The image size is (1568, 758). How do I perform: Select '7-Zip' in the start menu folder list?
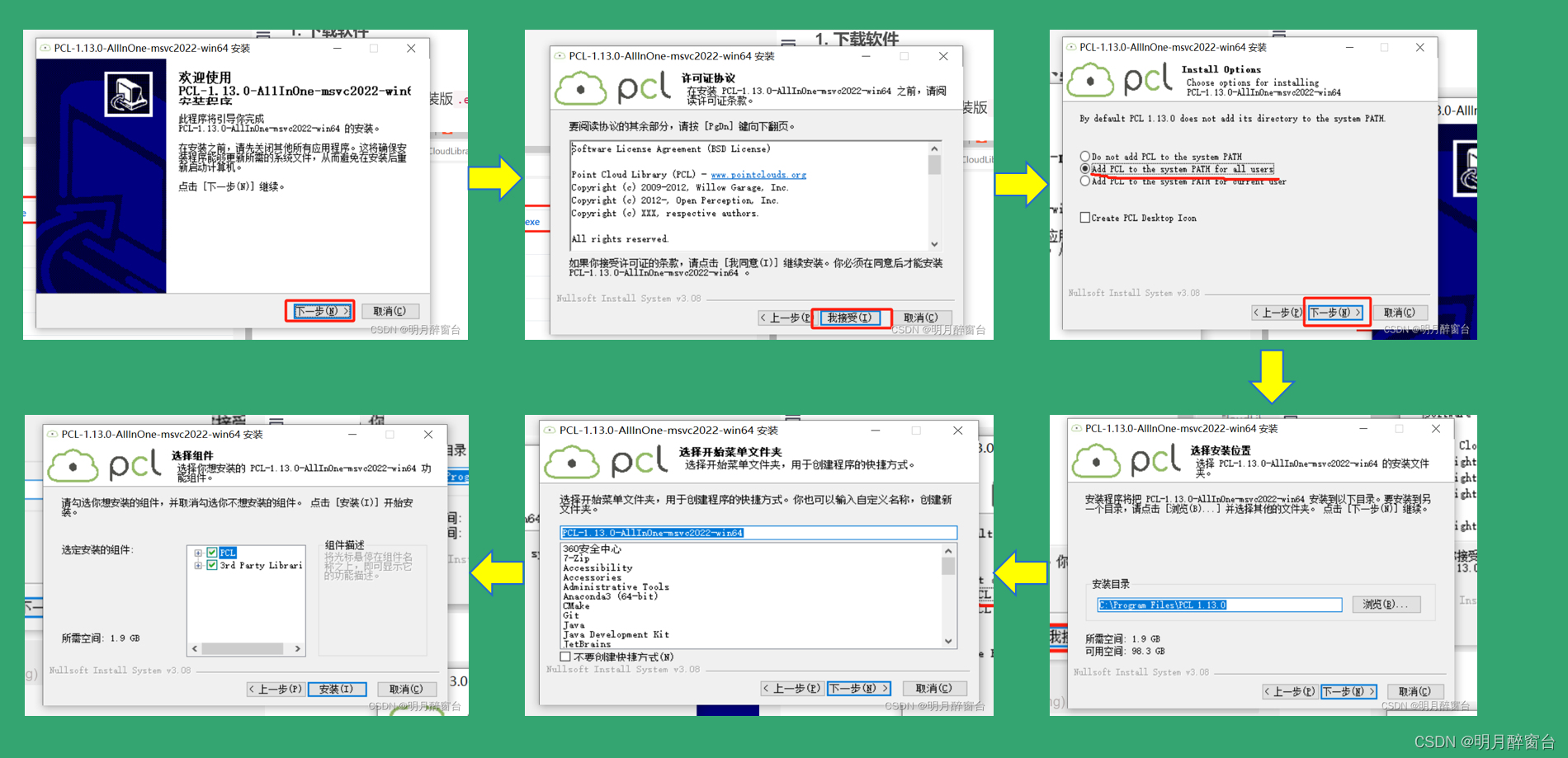pos(576,558)
